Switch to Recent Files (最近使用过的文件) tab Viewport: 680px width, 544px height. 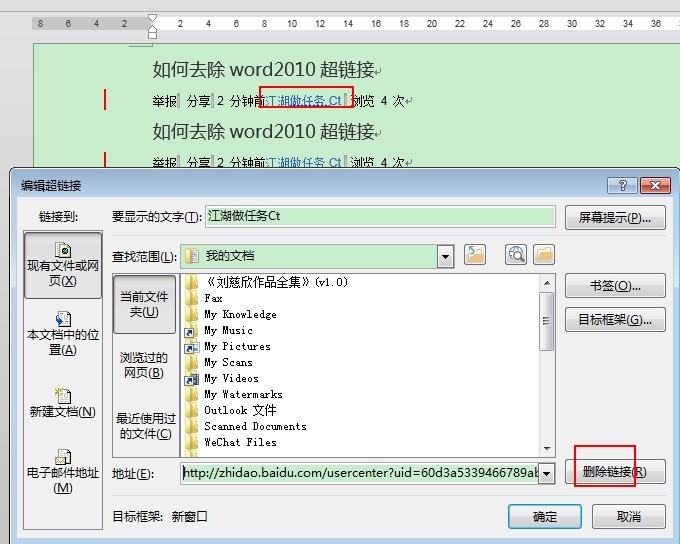click(145, 426)
